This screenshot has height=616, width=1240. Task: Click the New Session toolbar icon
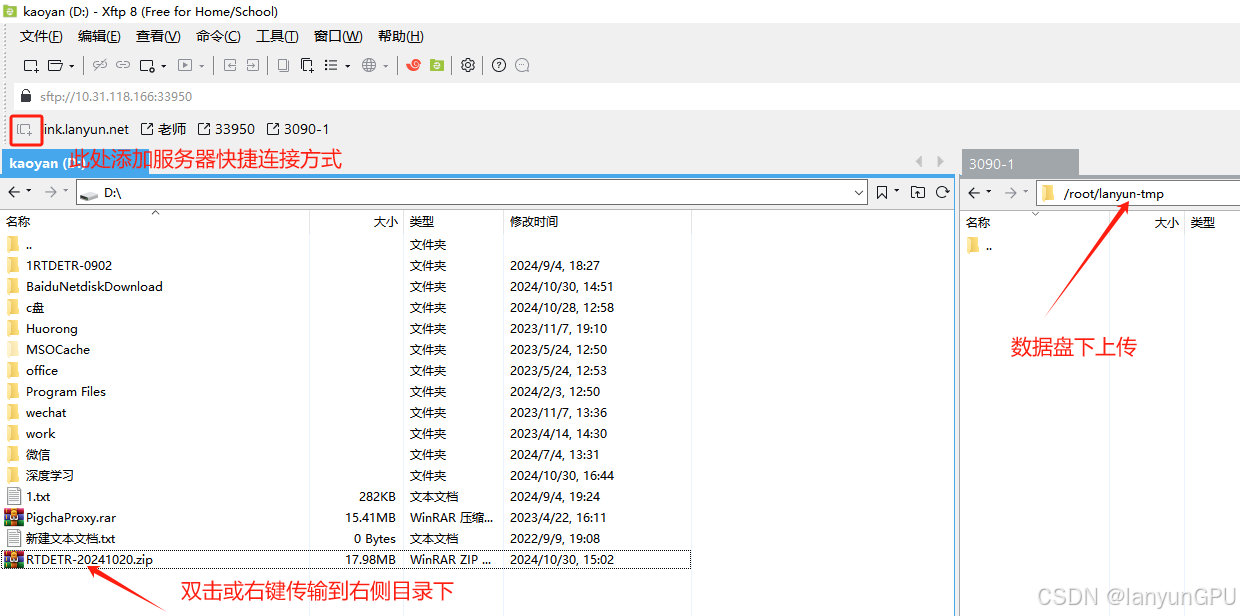tap(31, 66)
